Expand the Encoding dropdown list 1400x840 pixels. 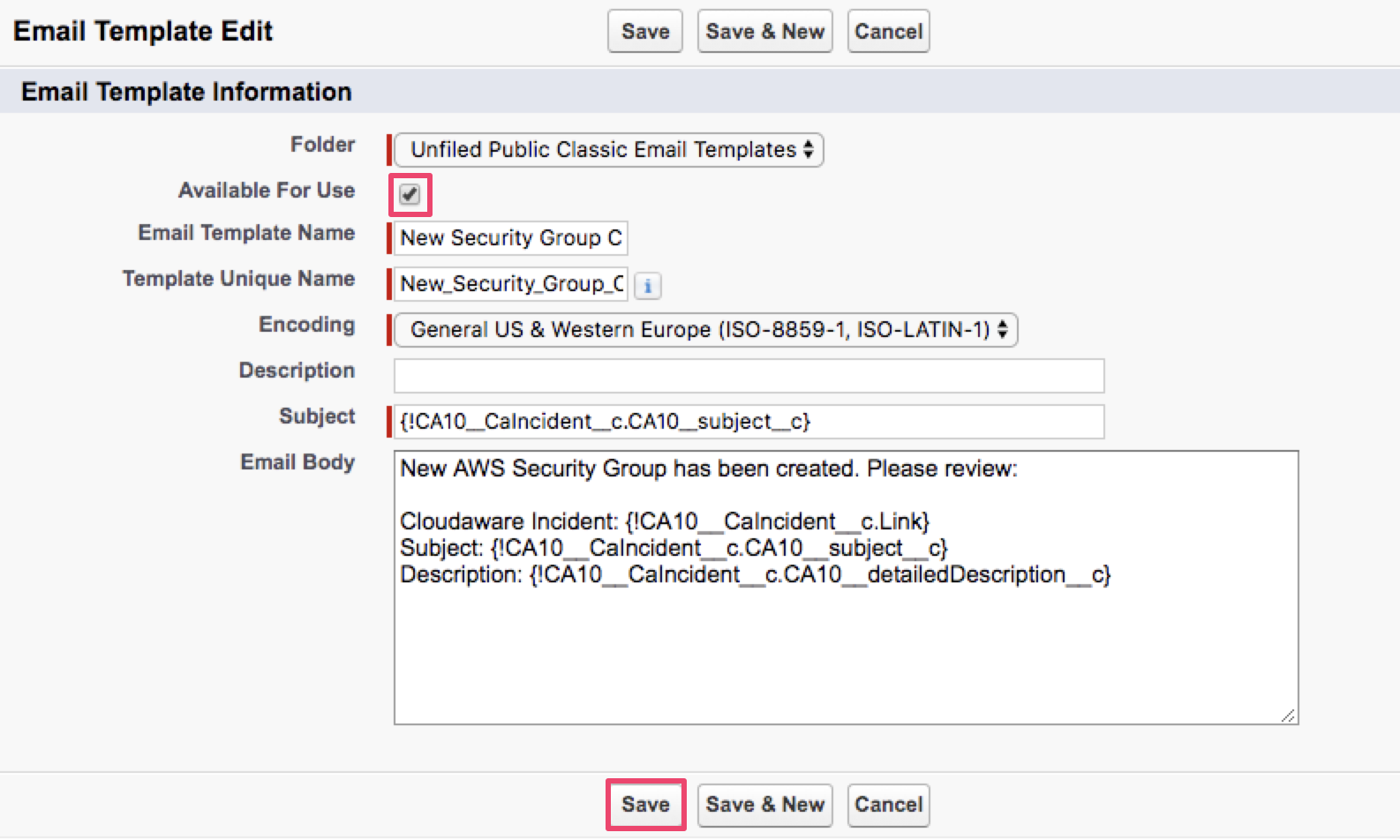click(x=705, y=330)
